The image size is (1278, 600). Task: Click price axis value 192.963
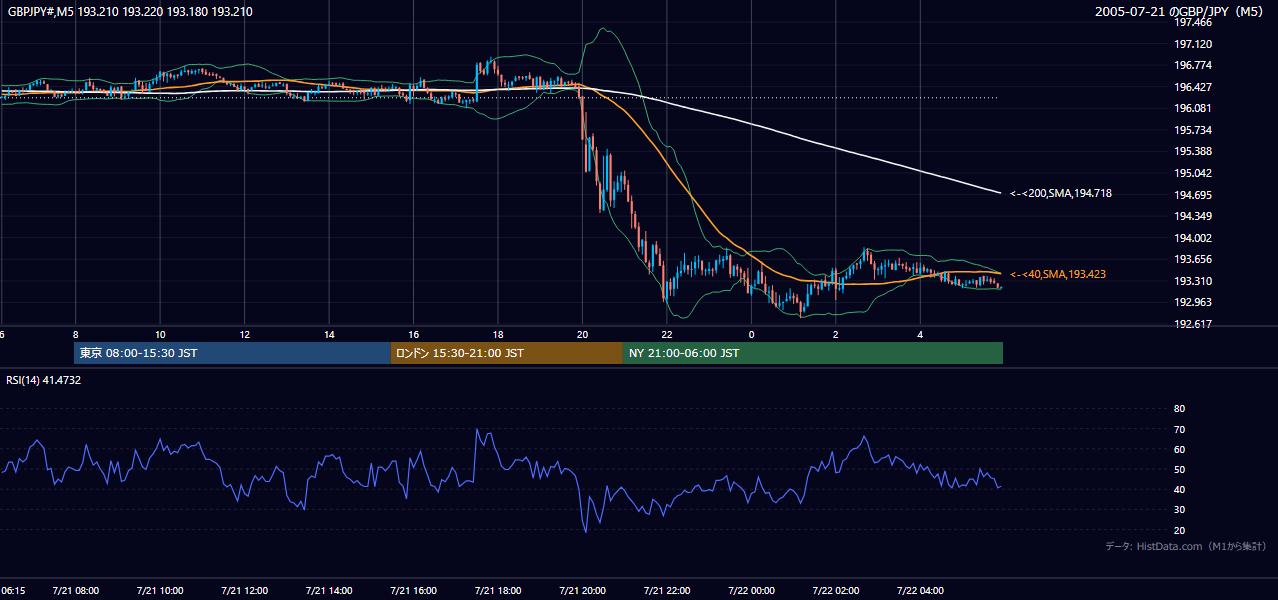tap(1193, 302)
